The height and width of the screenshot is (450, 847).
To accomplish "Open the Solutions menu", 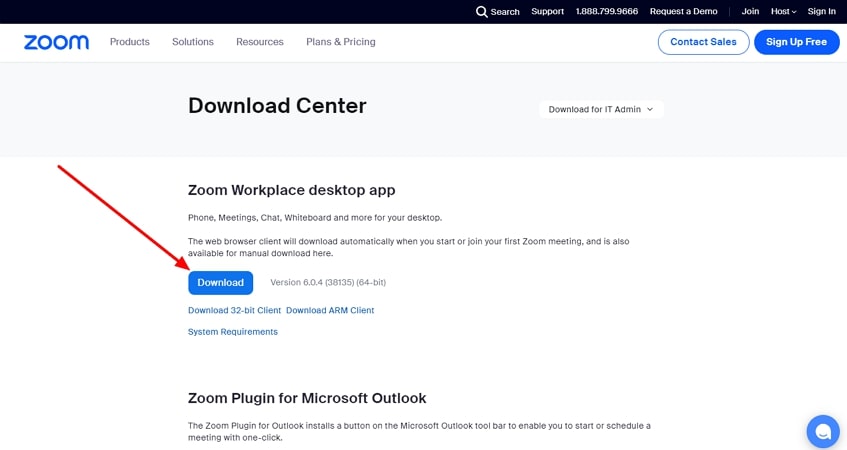I will pyautogui.click(x=192, y=42).
